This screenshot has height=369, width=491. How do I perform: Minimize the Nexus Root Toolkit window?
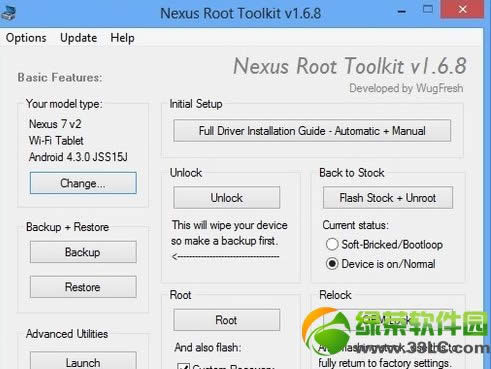pyautogui.click(x=402, y=12)
